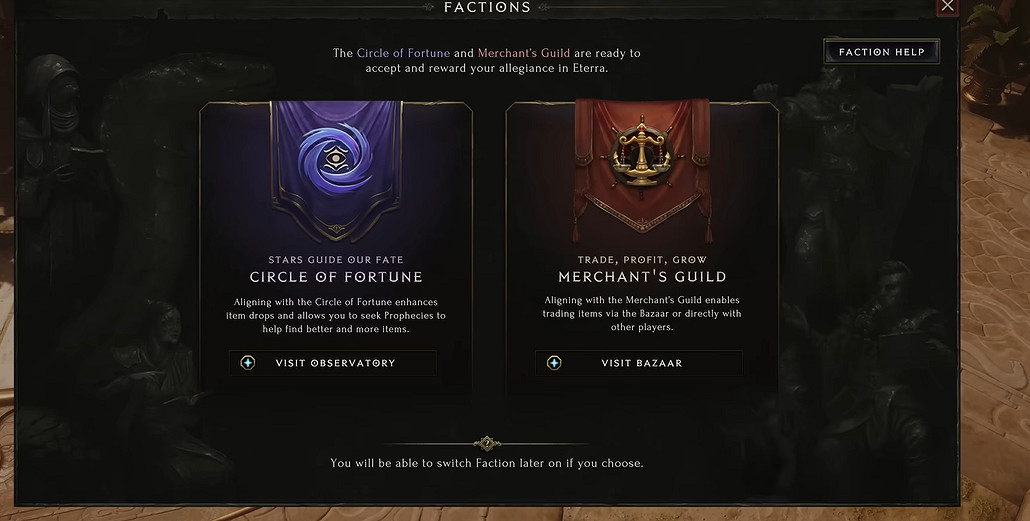Click the Merchant's Guild description paragraph

(642, 313)
